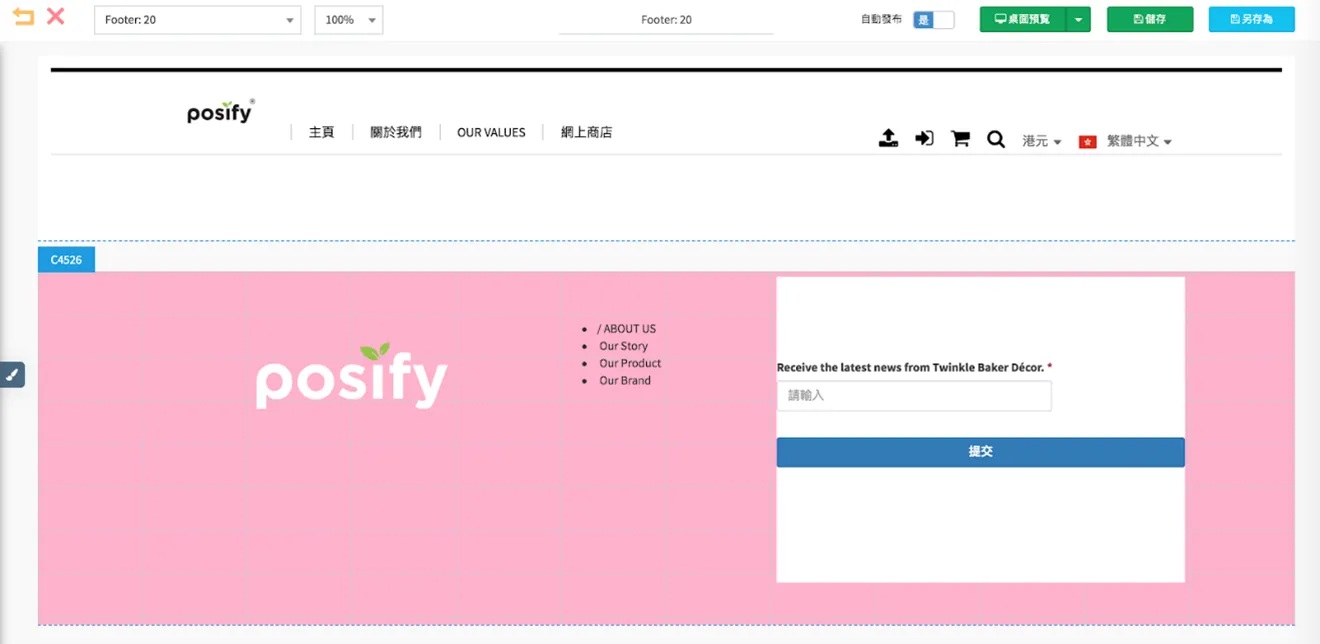1320x644 pixels.
Task: Click the newsletter 請輸入 input field
Action: pyautogui.click(x=914, y=396)
